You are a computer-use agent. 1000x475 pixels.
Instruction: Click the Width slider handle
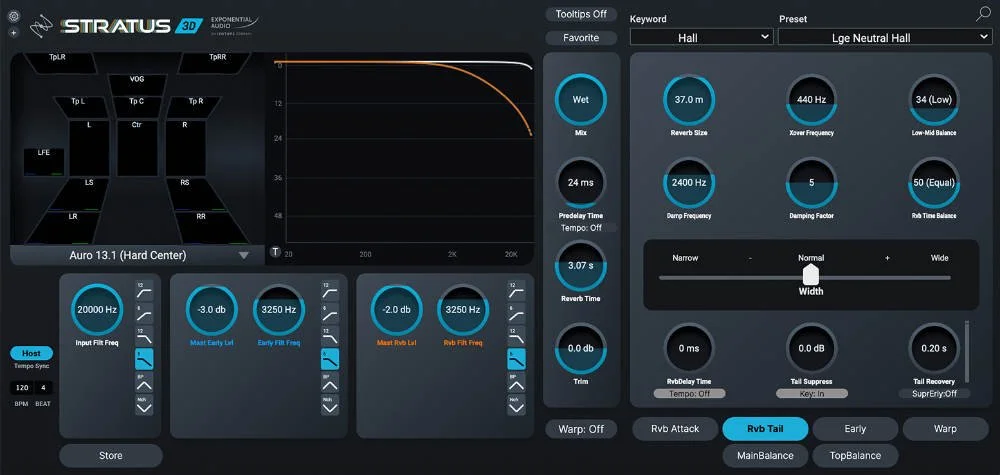point(811,275)
